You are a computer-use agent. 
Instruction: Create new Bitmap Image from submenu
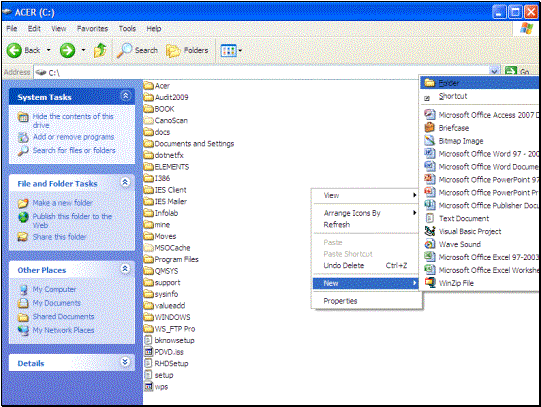480,141
